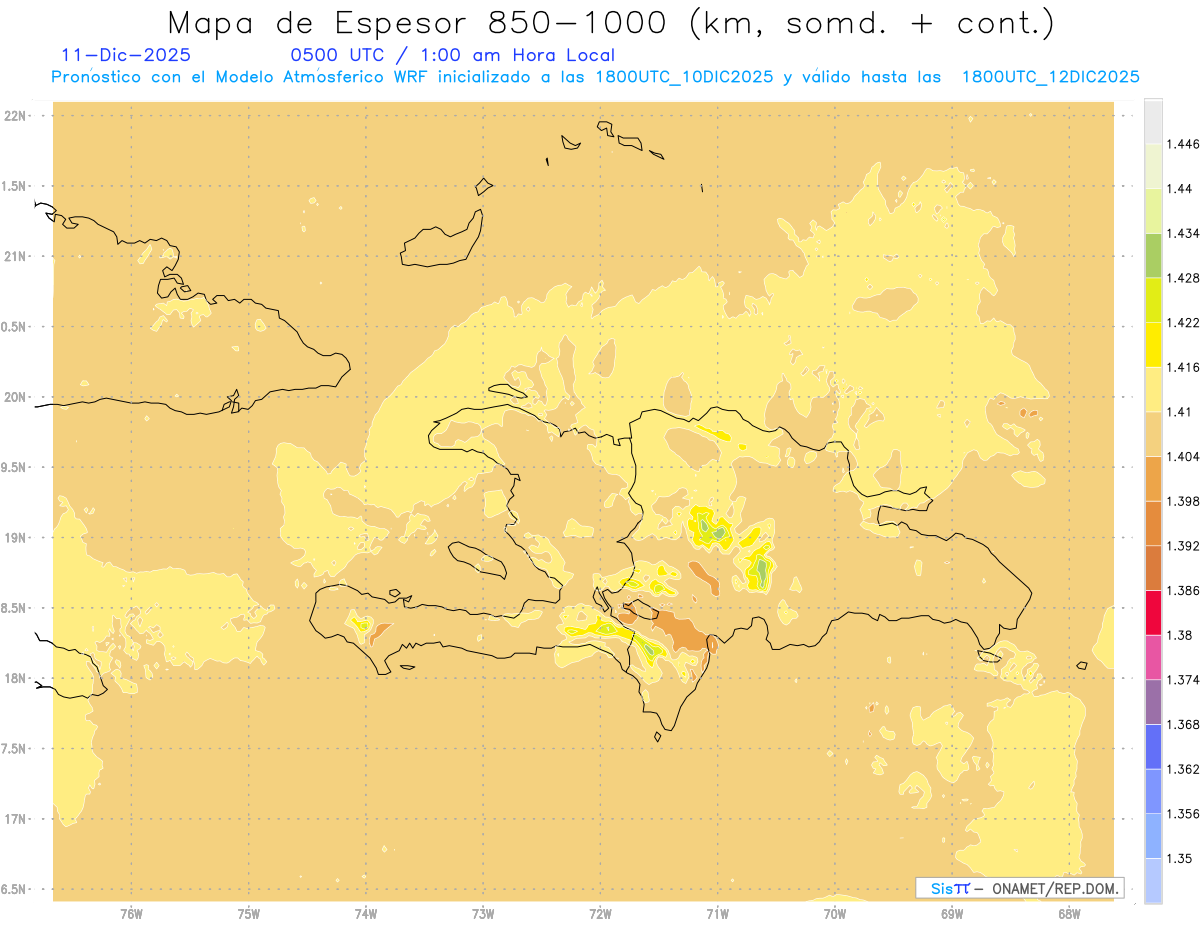Viewport: 1200px width, 927px height.
Task: Click the 18N latitude label
Action: tap(15, 678)
